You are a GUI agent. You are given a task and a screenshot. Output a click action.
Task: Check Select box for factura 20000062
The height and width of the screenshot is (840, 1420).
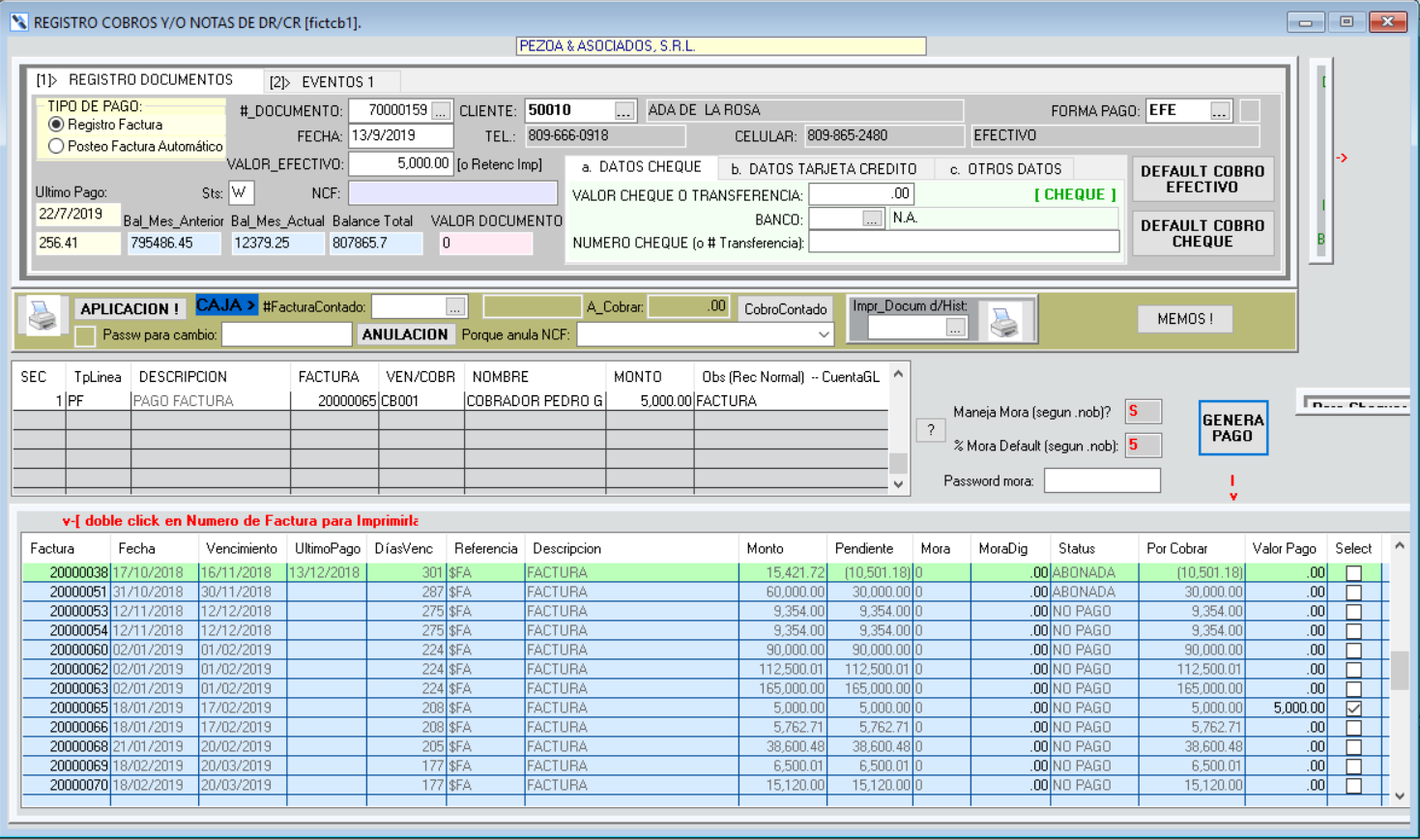coord(1353,670)
